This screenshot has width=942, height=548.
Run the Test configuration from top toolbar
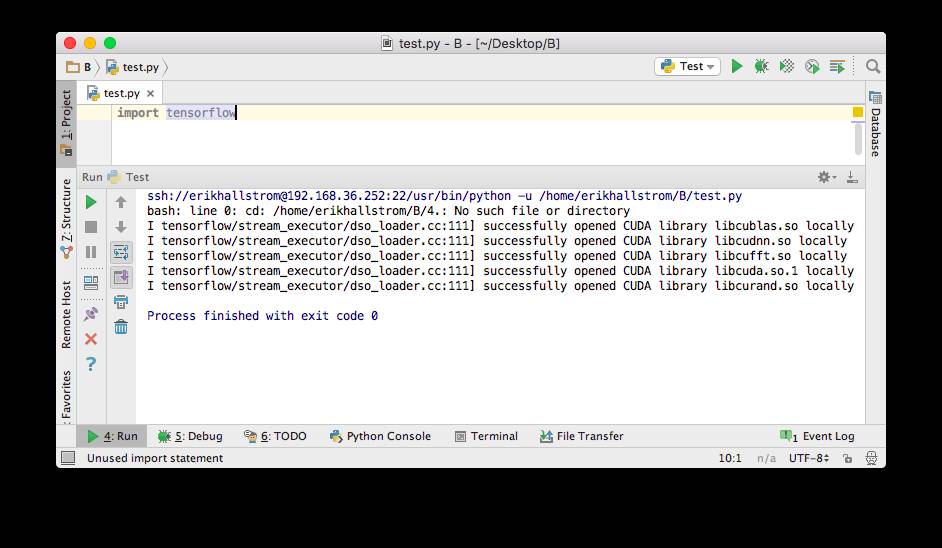[737, 66]
